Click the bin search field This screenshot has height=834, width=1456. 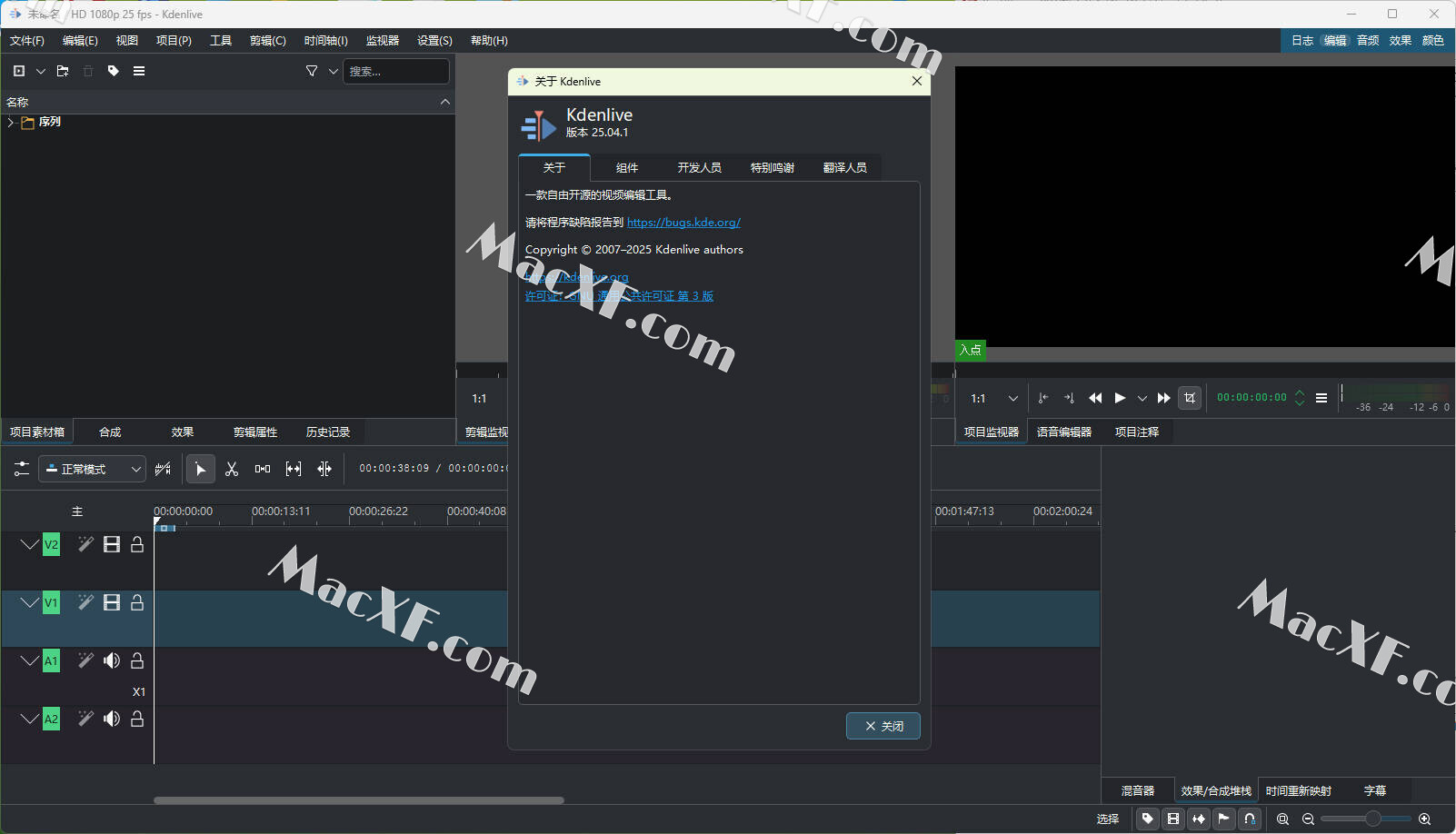coord(395,71)
